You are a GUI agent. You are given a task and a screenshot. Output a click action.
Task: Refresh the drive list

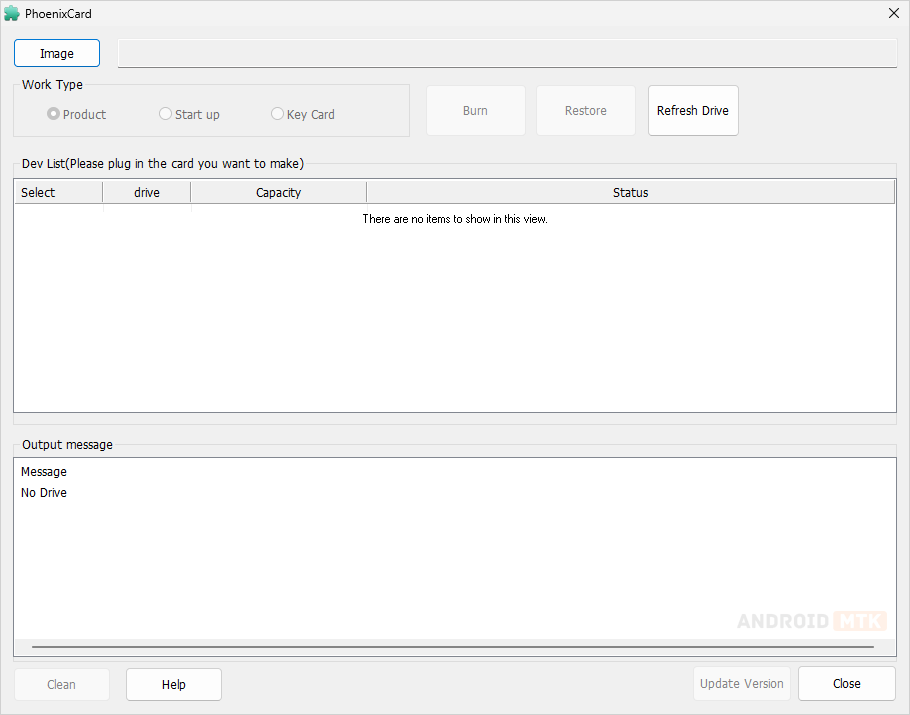tap(693, 110)
